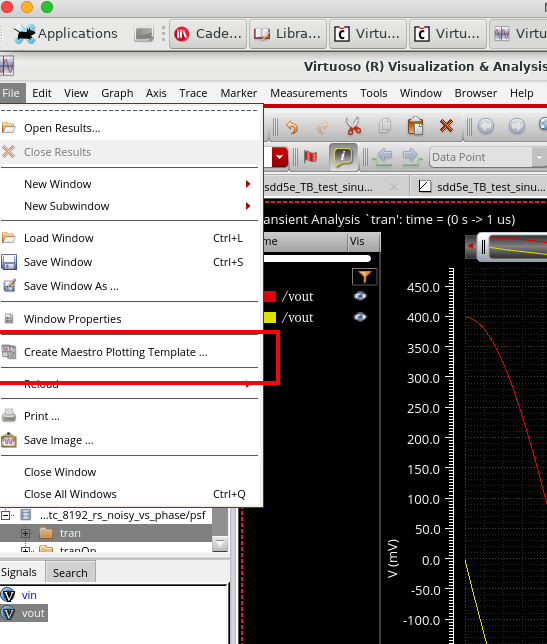547x644 pixels.
Task: Click the back navigation circle icon
Action: click(x=486, y=126)
